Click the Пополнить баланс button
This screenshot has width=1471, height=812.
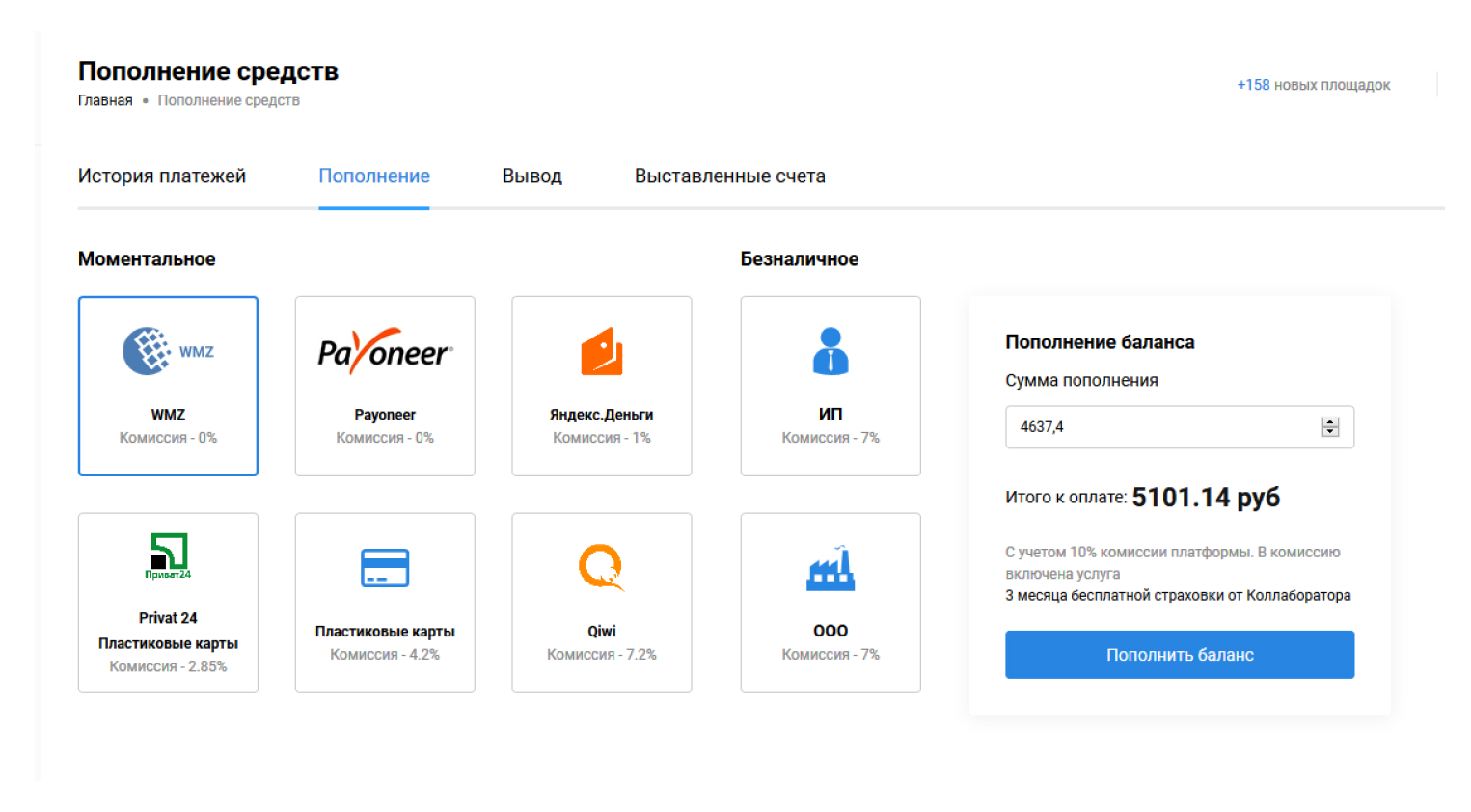click(1179, 654)
